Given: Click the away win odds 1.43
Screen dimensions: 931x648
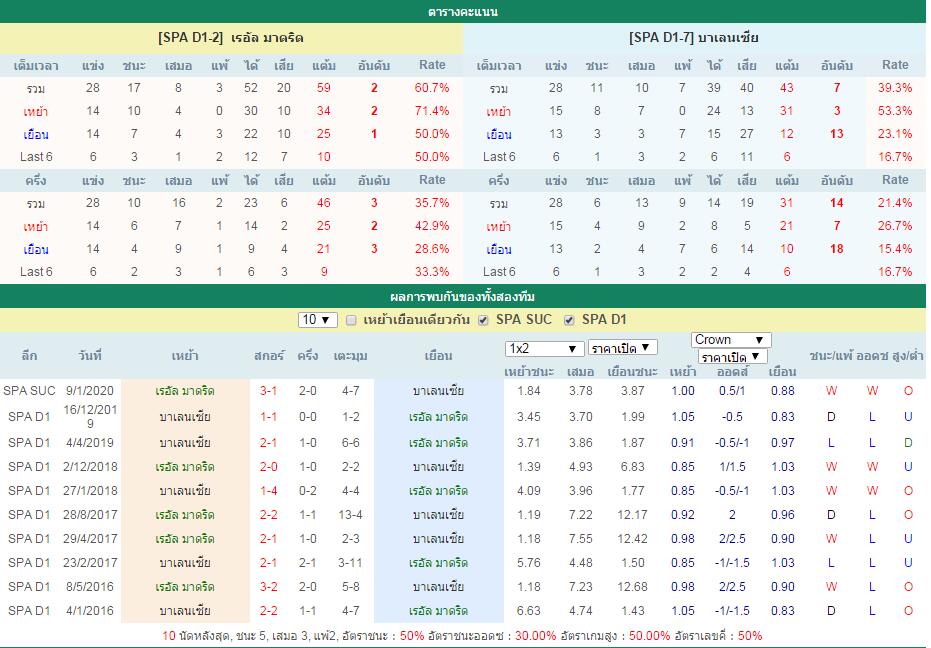Looking at the screenshot, I should coord(633,611).
